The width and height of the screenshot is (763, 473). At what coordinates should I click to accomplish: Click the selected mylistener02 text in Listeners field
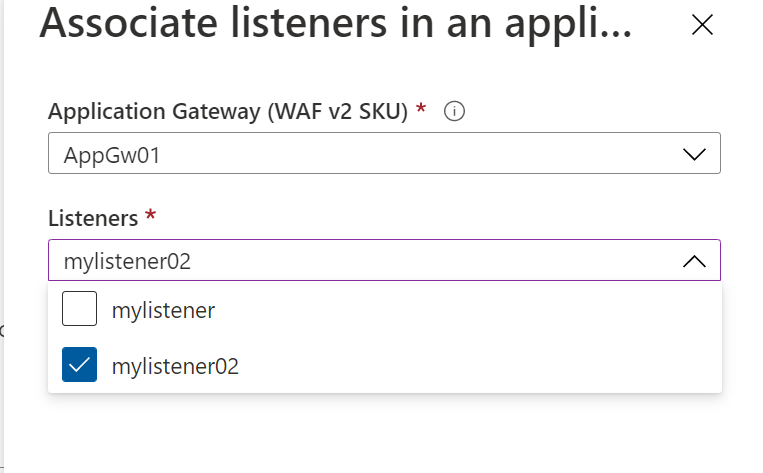pyautogui.click(x=127, y=262)
